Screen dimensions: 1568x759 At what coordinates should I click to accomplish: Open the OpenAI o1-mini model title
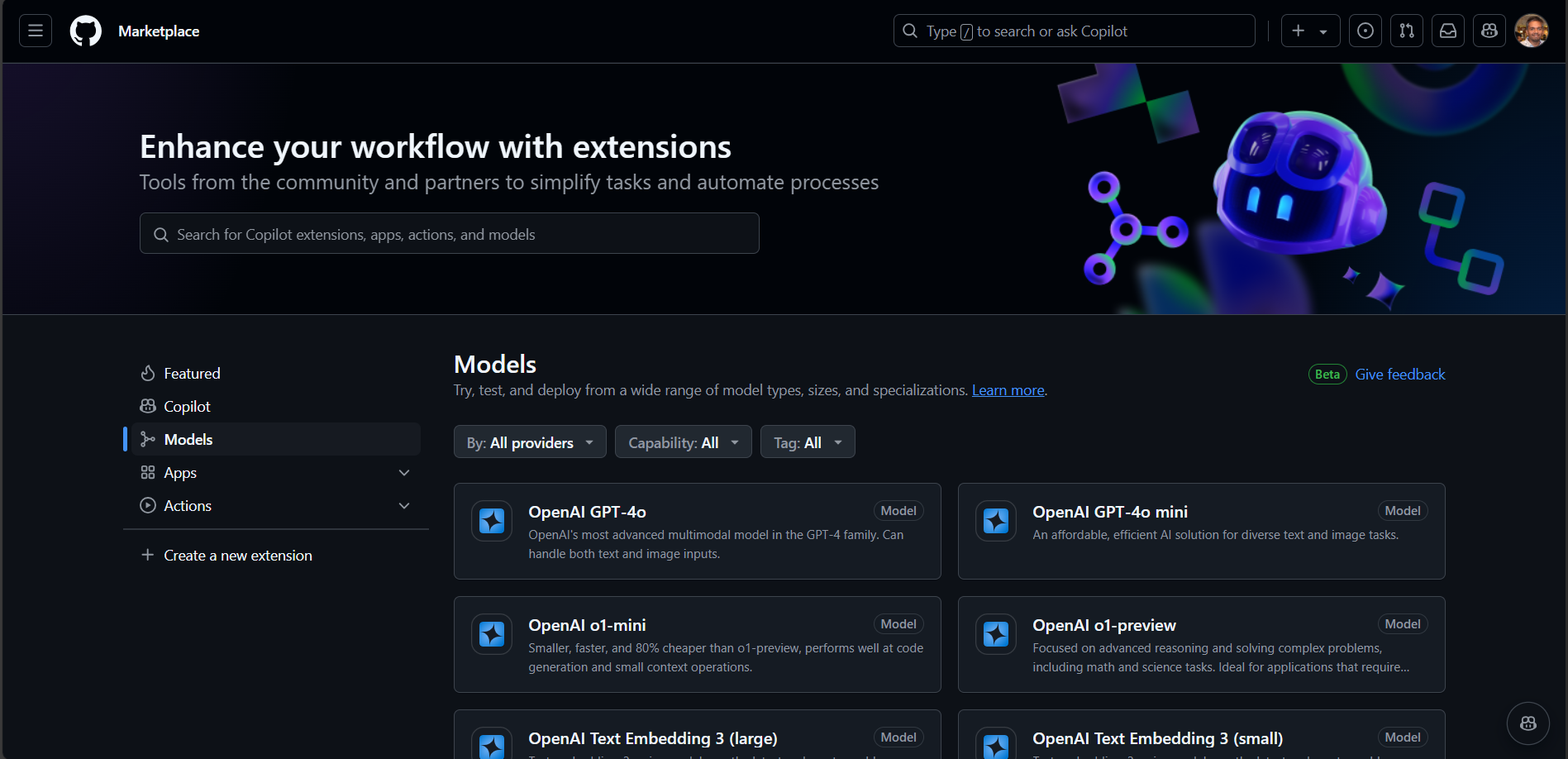587,625
